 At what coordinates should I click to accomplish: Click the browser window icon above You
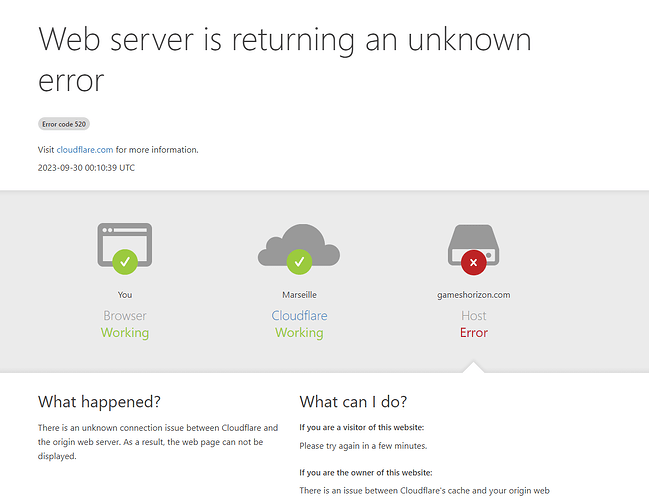(x=125, y=244)
